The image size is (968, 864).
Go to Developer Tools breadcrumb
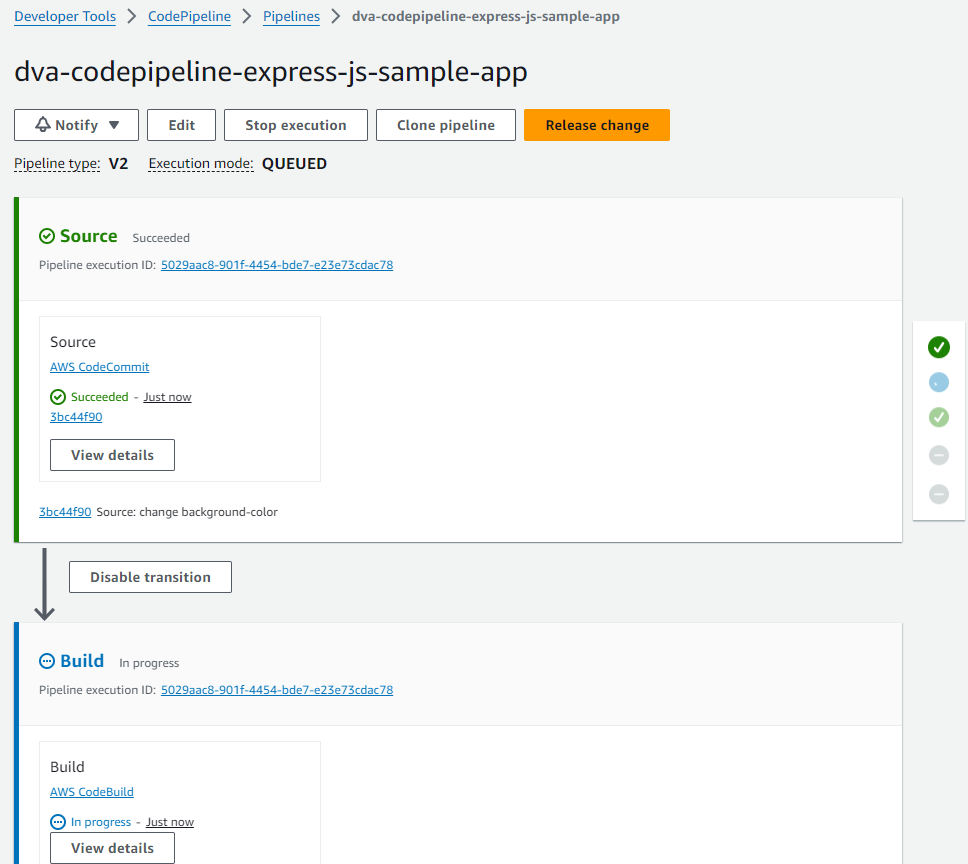coord(65,17)
